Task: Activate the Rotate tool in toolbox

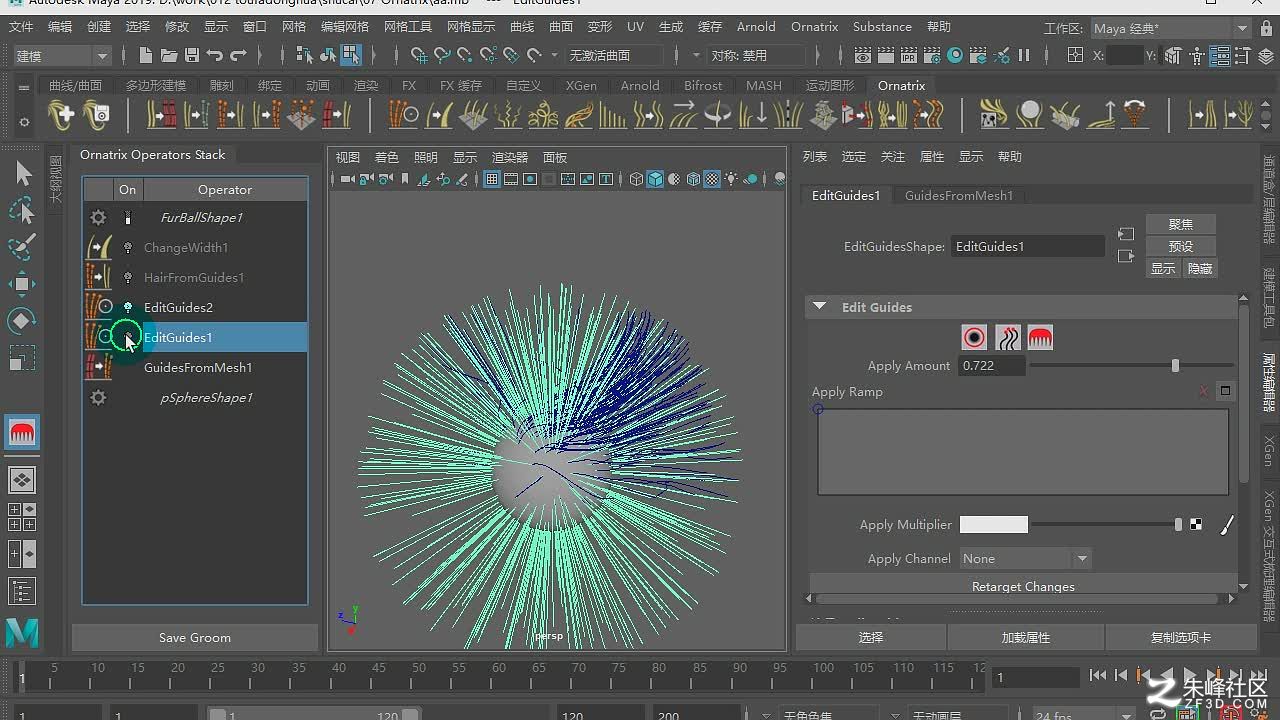Action: (x=22, y=321)
